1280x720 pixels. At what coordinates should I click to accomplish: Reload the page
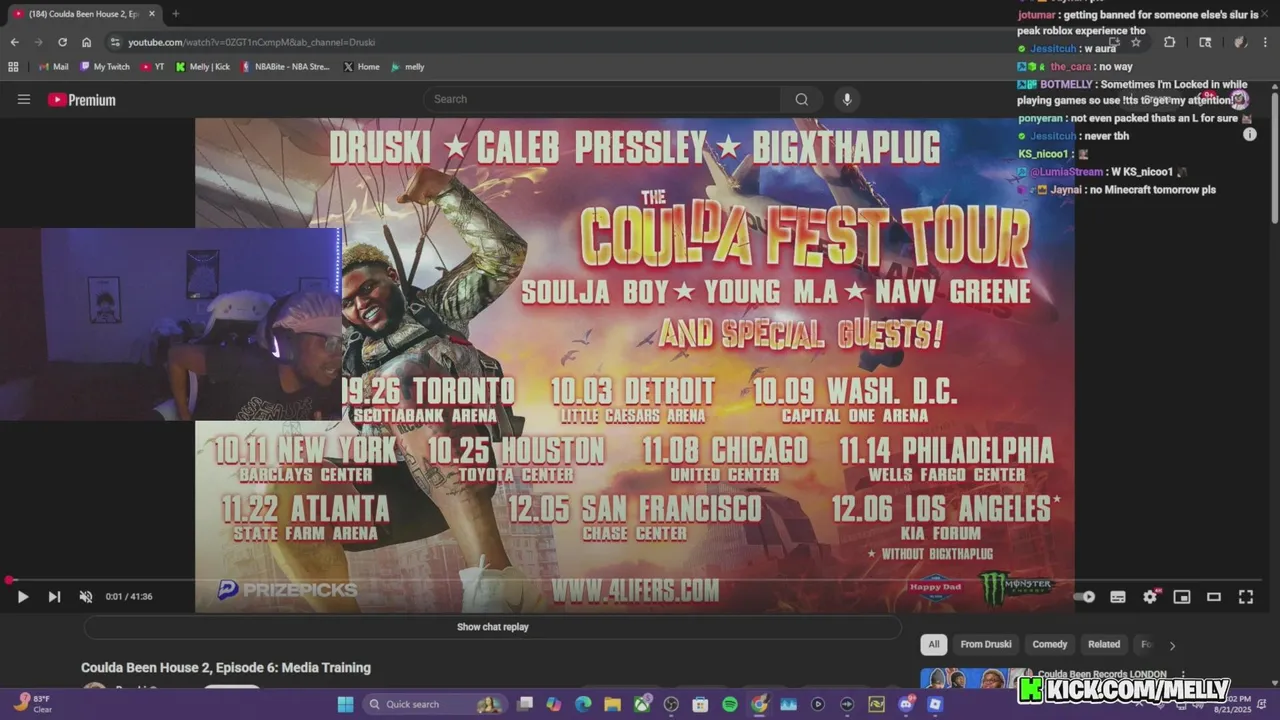(62, 42)
